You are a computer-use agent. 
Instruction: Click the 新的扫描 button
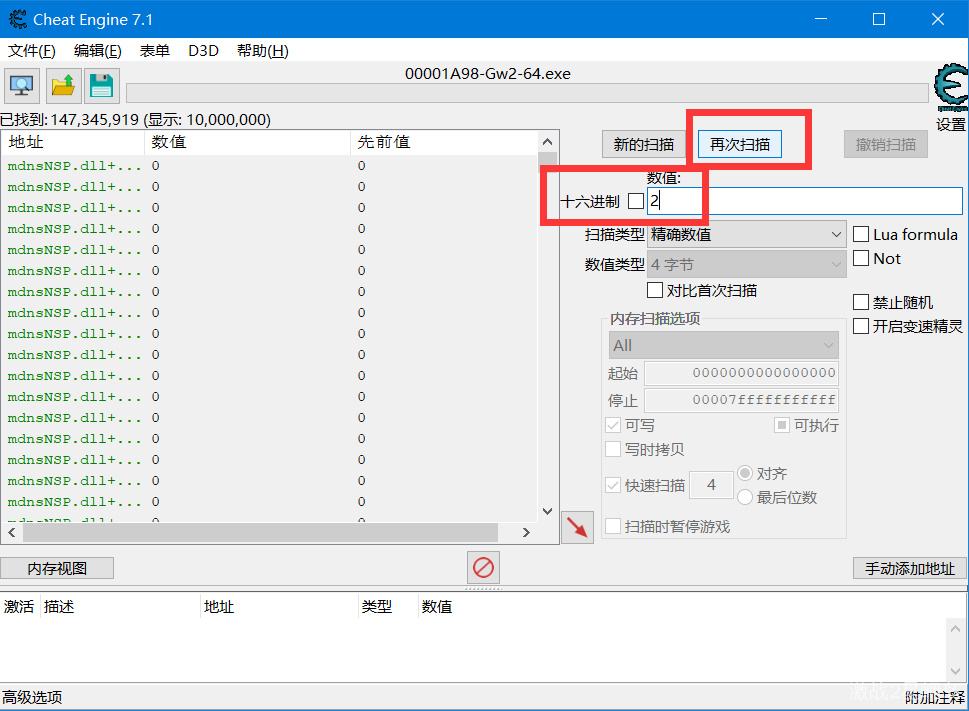pyautogui.click(x=643, y=145)
